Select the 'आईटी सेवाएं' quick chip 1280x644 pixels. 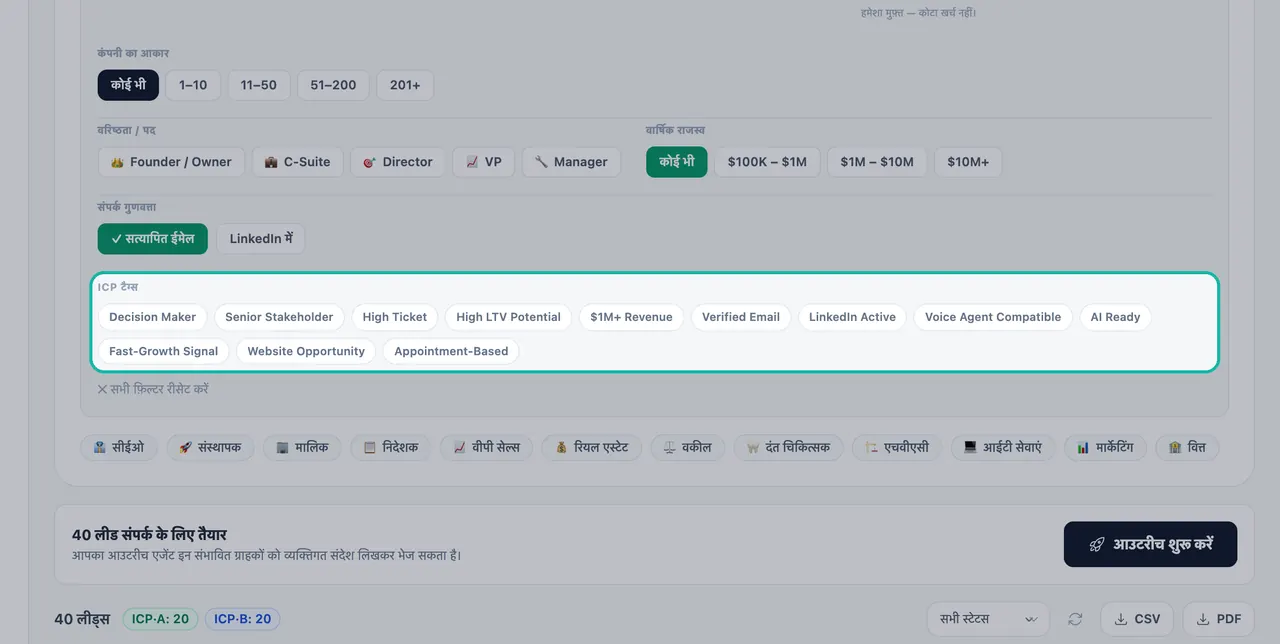[x=1003, y=447]
